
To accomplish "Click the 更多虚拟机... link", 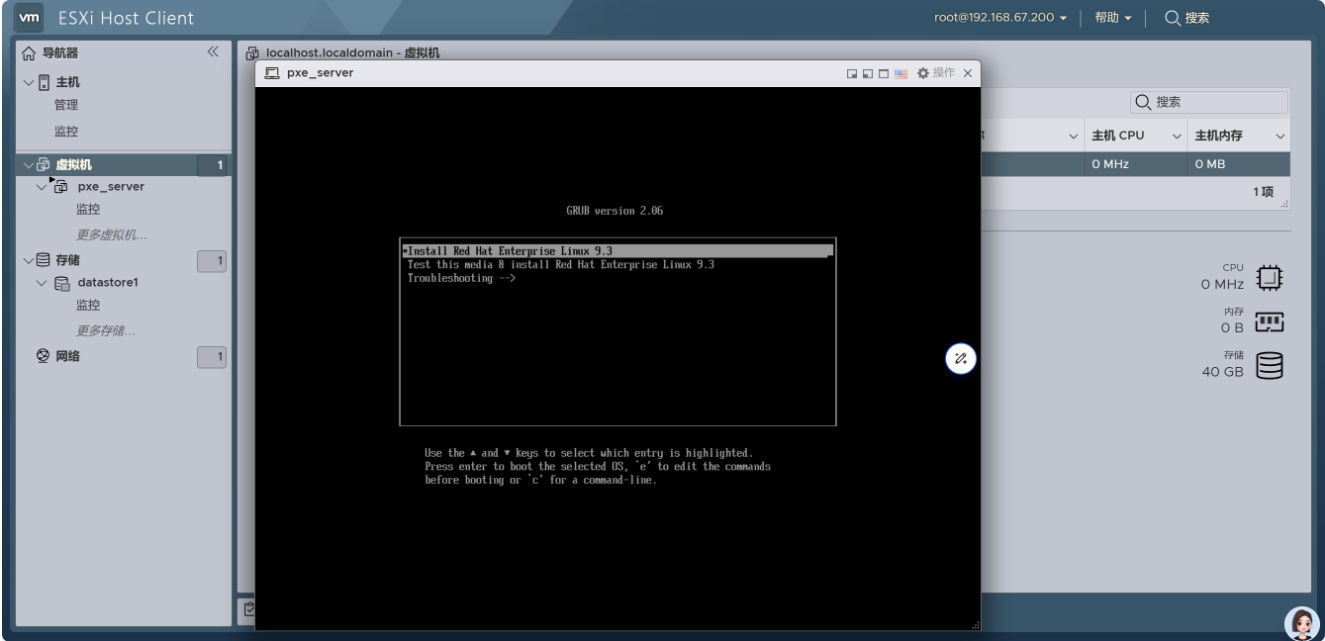I will pyautogui.click(x=111, y=235).
